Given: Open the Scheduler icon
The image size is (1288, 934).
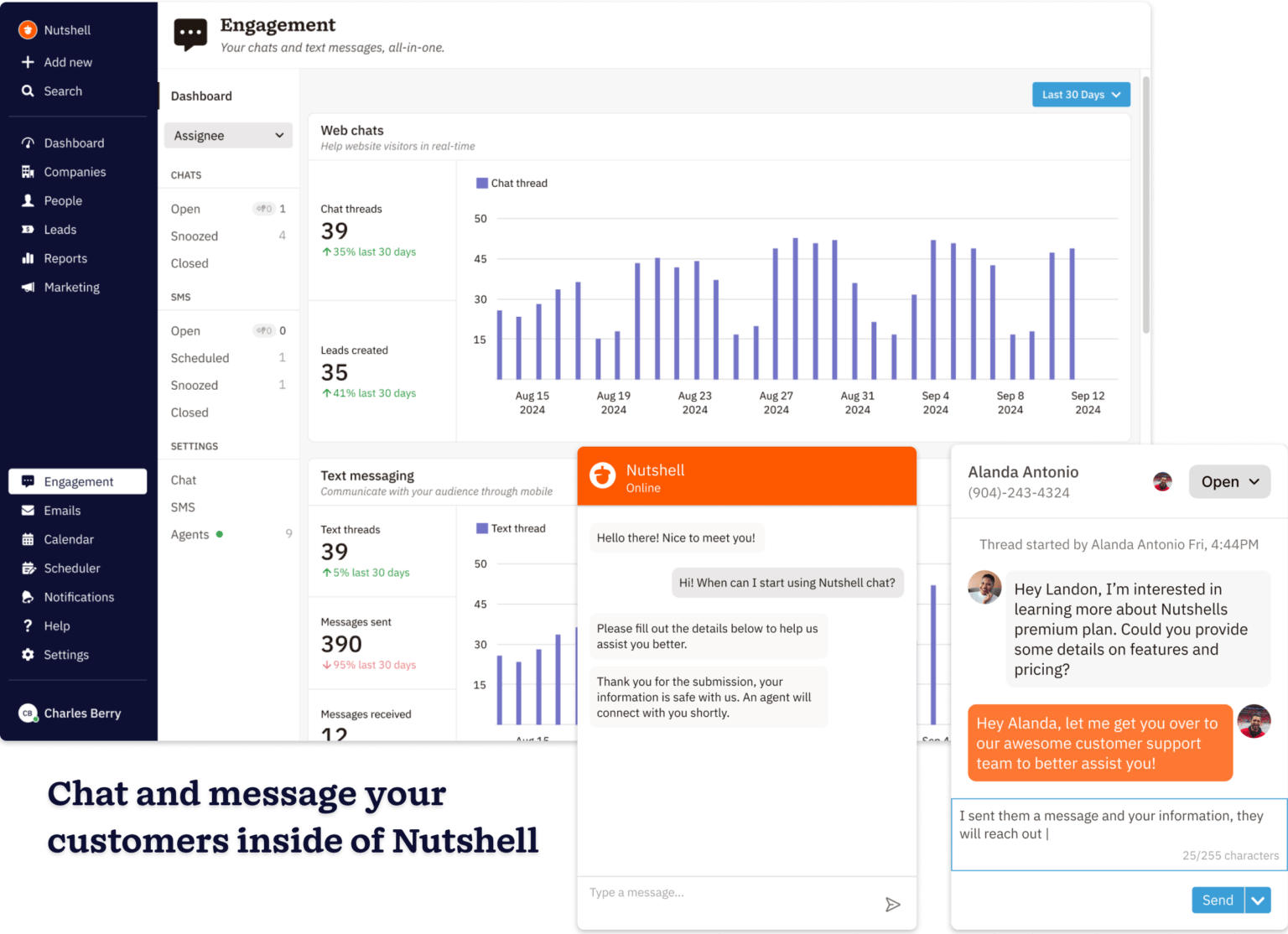Looking at the screenshot, I should tap(28, 568).
